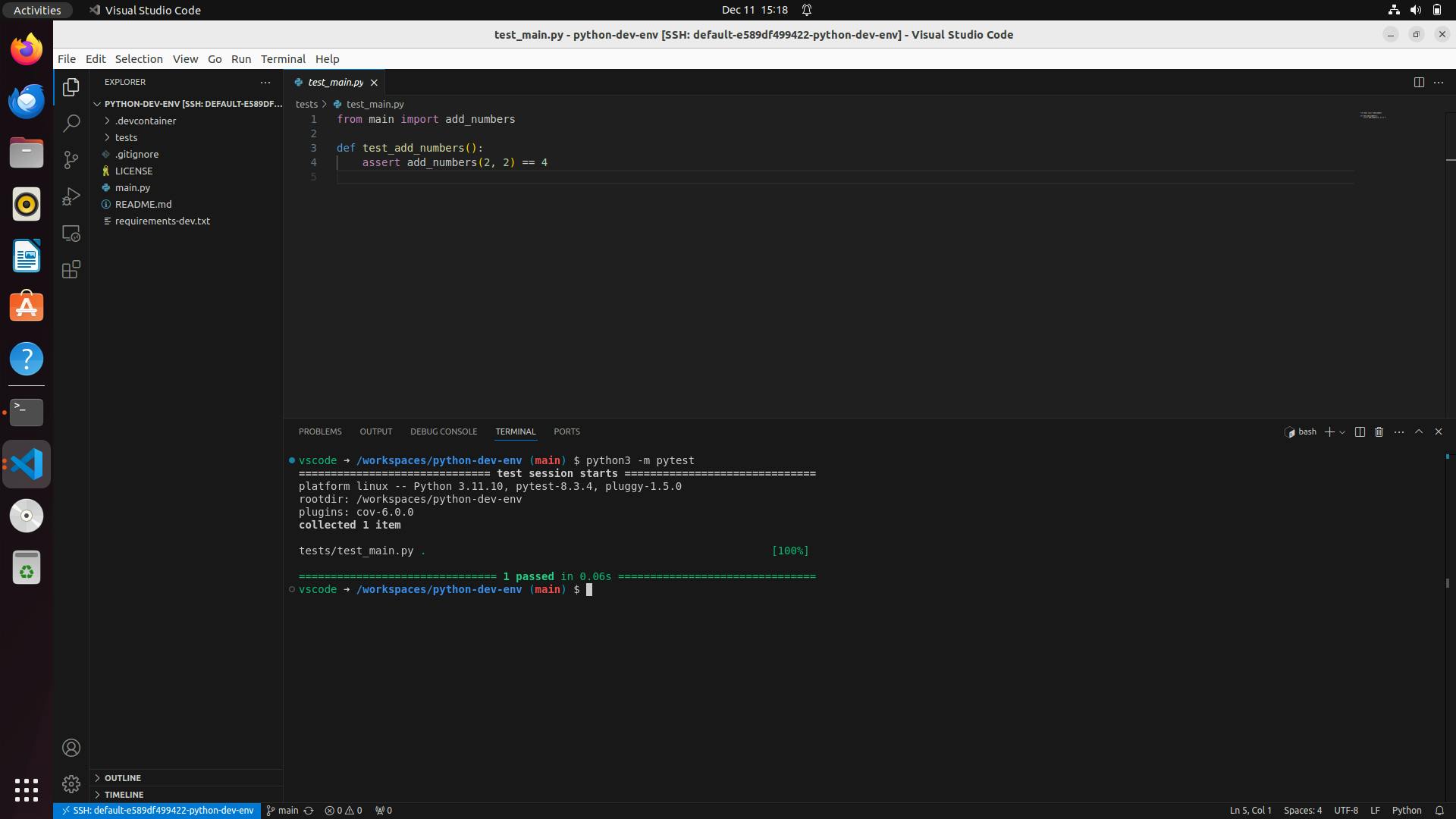Screen dimensions: 1456x819
Task: Switch to the PROBLEMS tab
Action: click(320, 431)
